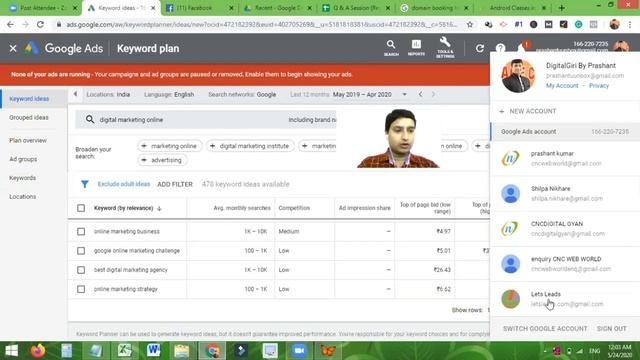The image size is (640, 360).
Task: Switch to Lets Leads account
Action: click(565, 299)
